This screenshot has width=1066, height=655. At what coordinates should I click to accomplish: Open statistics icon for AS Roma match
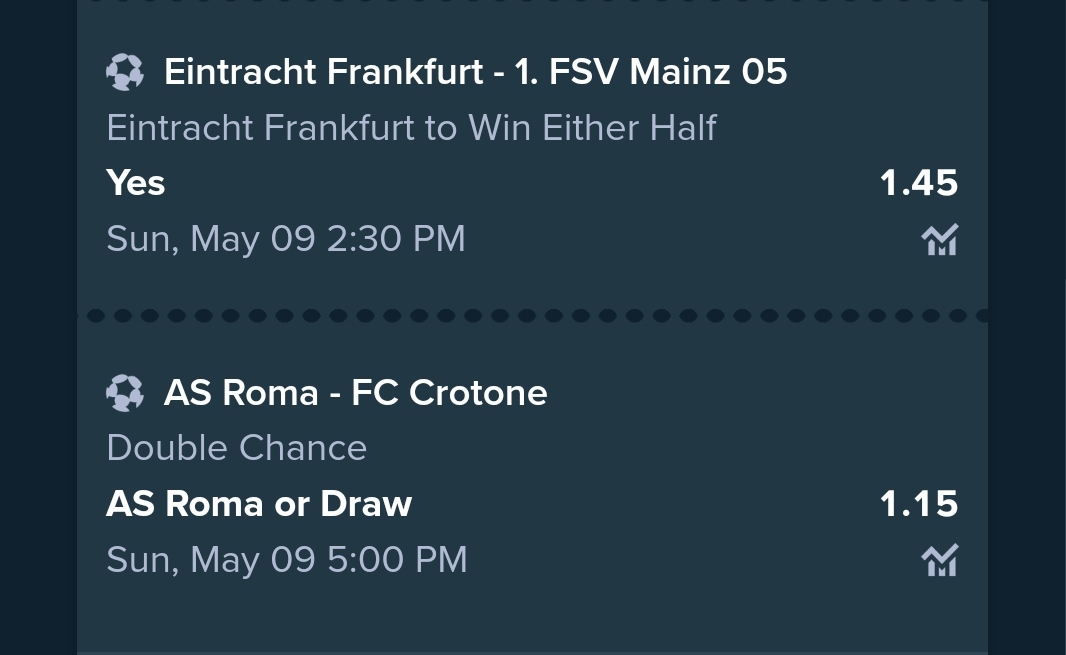[x=940, y=560]
